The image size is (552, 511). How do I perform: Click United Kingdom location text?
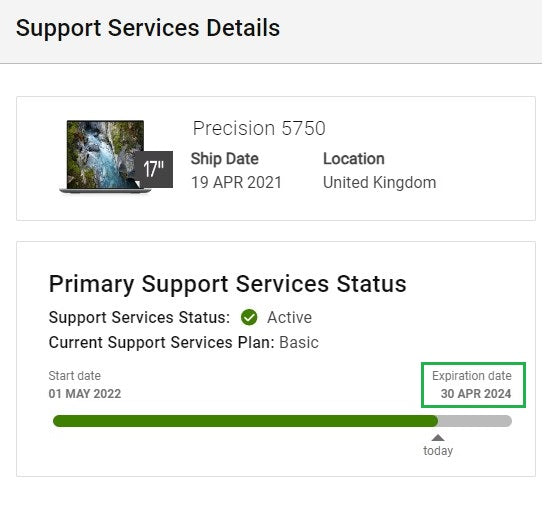tap(380, 183)
